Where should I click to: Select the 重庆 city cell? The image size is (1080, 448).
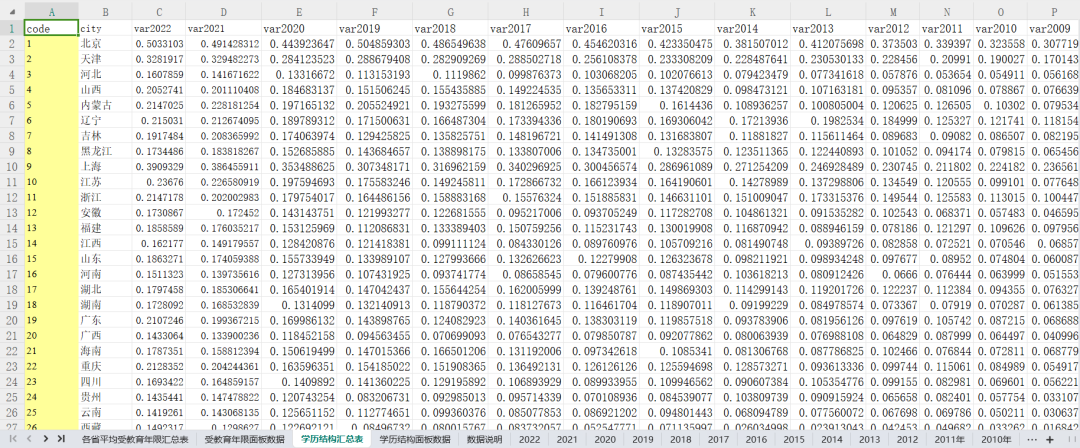coord(105,366)
